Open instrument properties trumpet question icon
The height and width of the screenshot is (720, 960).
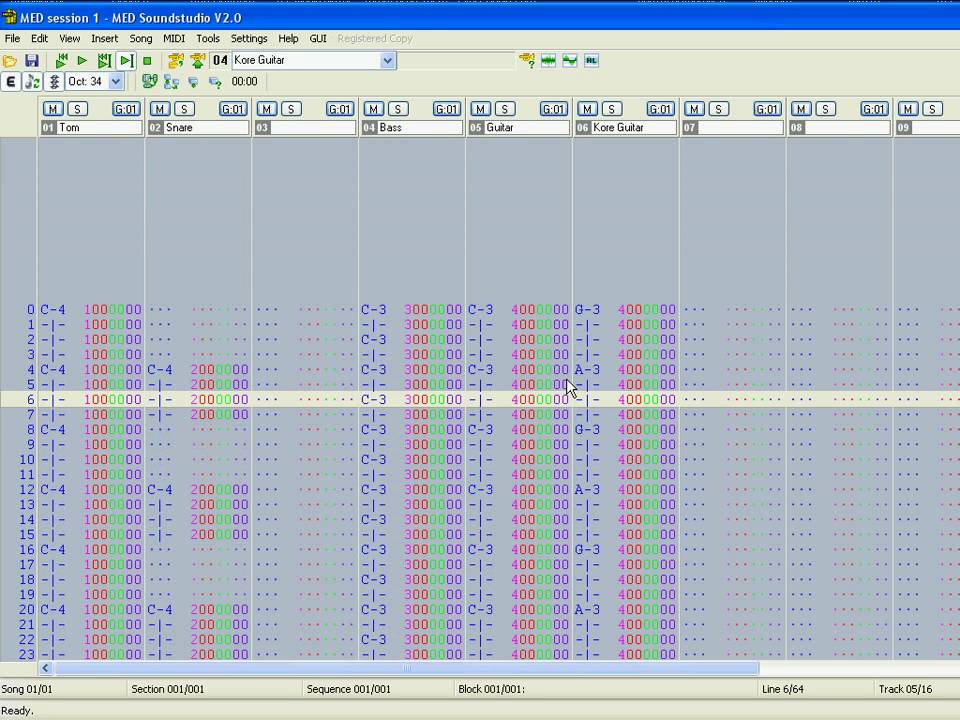(527, 60)
